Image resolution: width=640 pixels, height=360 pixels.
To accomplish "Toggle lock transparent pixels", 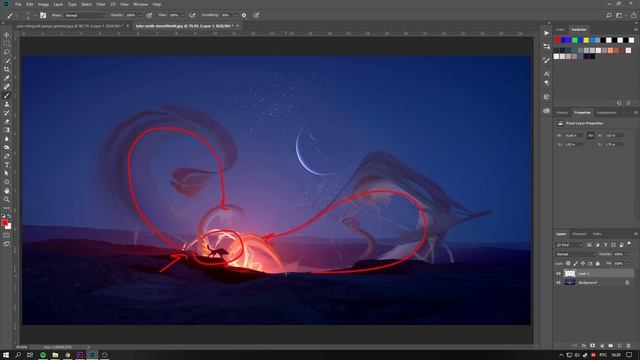I will (x=568, y=264).
